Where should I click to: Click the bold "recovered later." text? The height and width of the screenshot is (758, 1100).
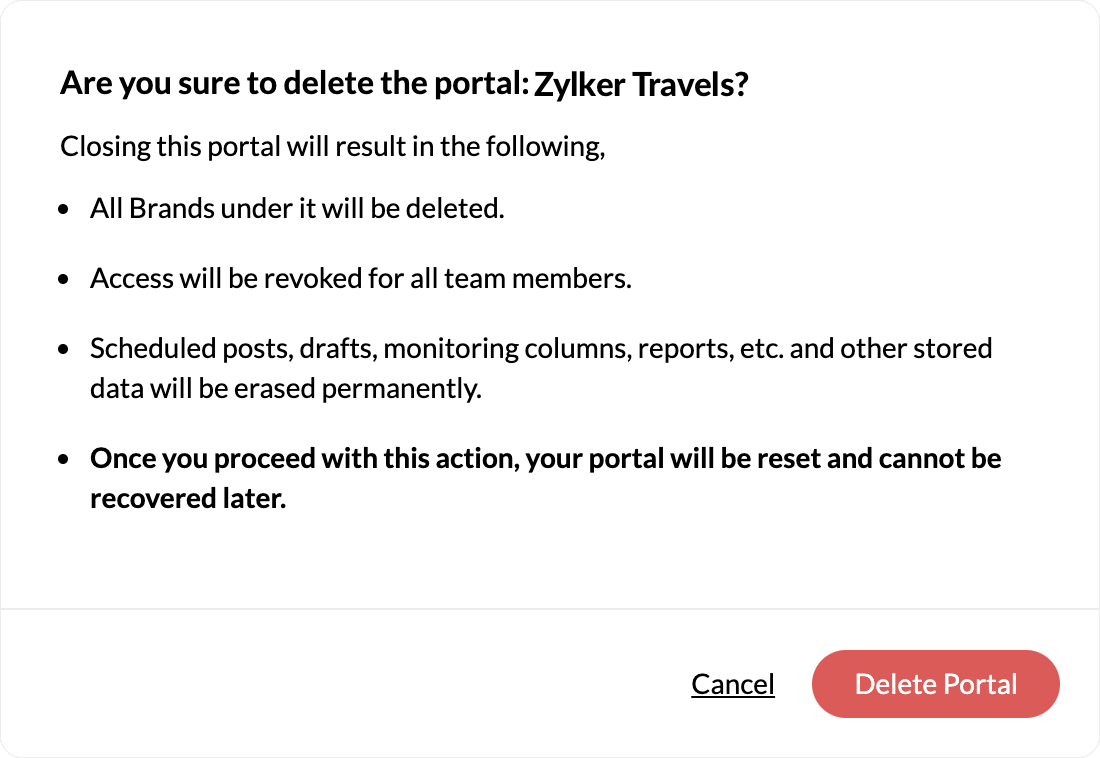pos(188,499)
